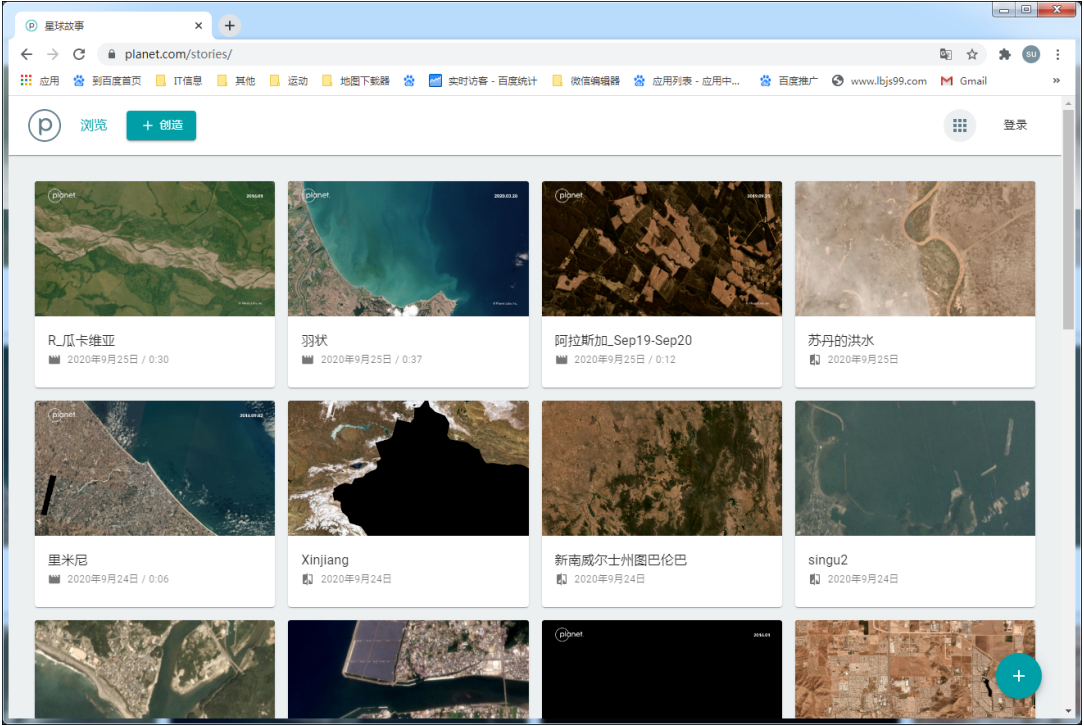Click the 登录 login link

pos(1015,125)
